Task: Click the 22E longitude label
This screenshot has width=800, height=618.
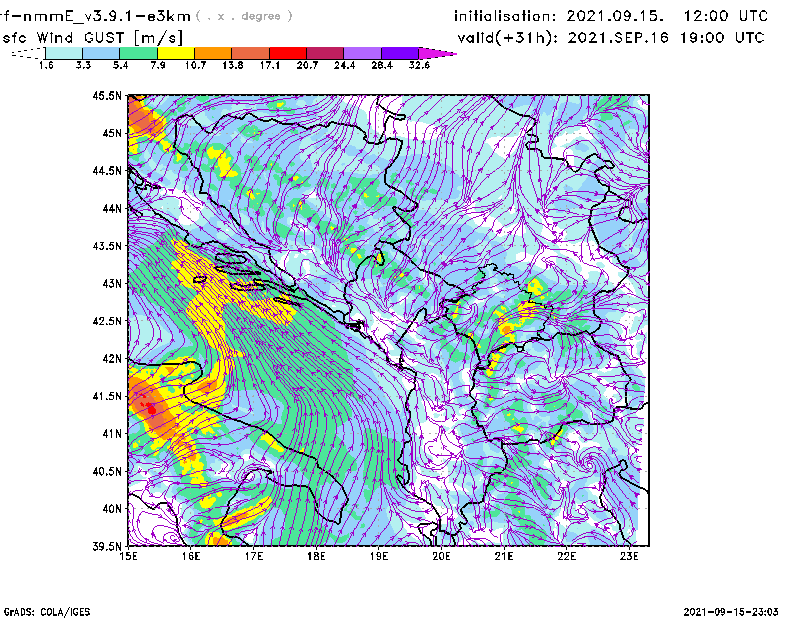Action: click(x=566, y=556)
